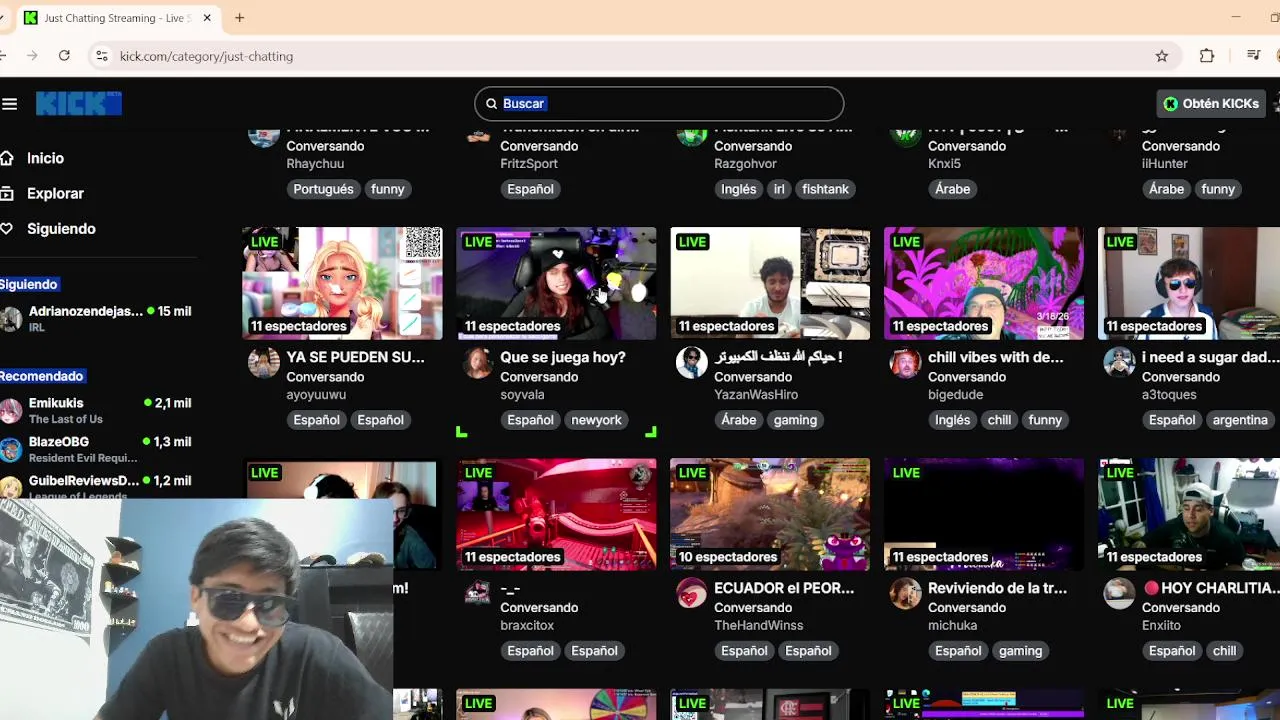Select the Just Chatting Streaming browser tab

tap(118, 18)
